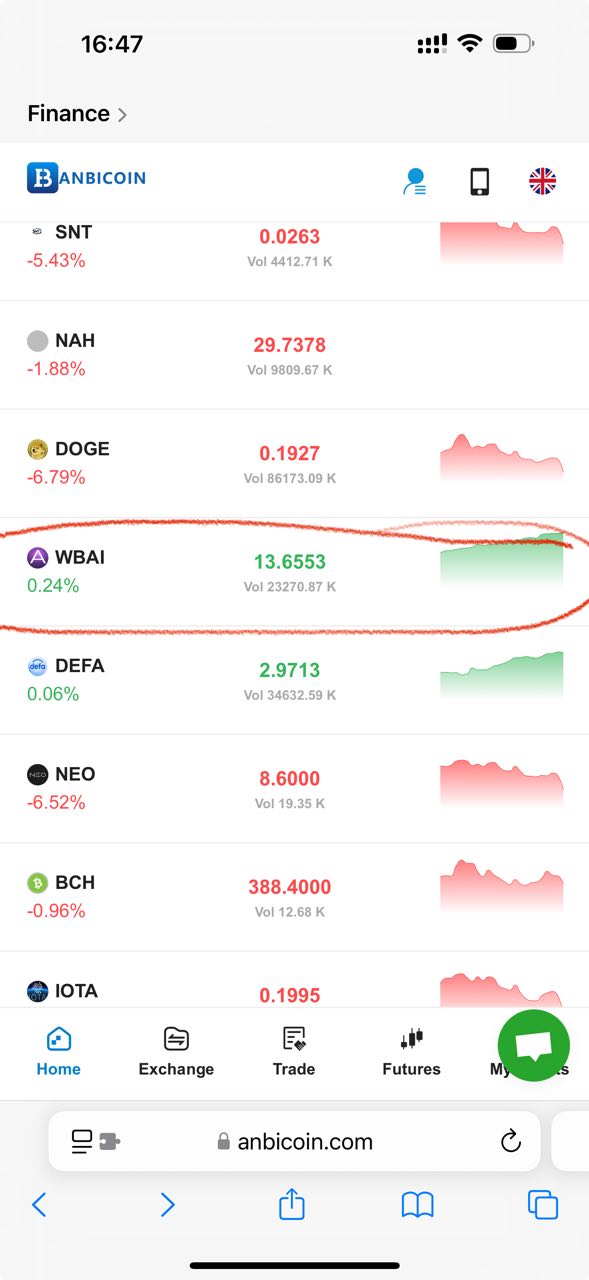
Task: Go back with Safari back arrow
Action: click(39, 1205)
